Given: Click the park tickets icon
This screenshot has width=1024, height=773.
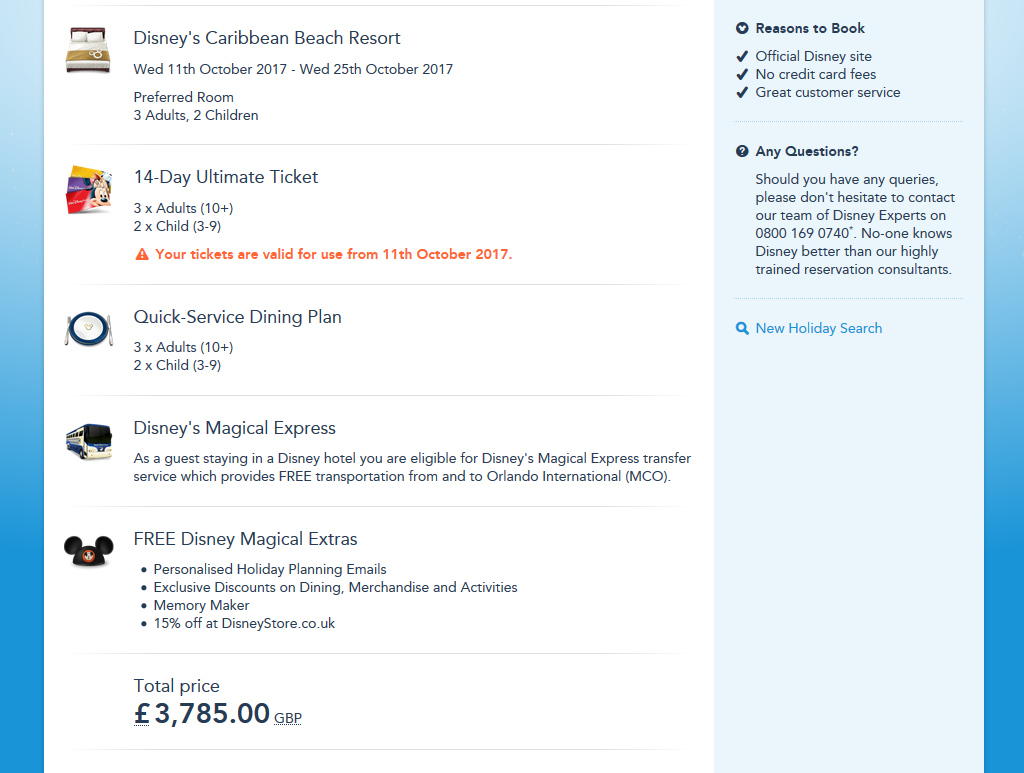Looking at the screenshot, I should point(89,189).
